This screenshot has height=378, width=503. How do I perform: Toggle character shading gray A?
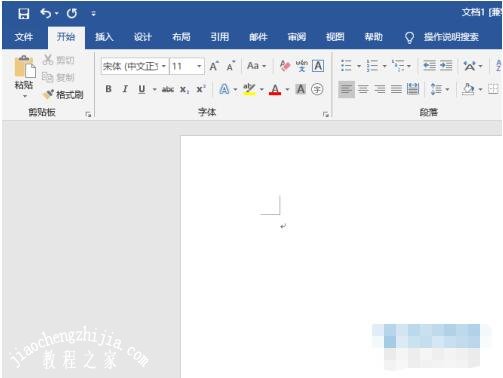click(x=301, y=89)
